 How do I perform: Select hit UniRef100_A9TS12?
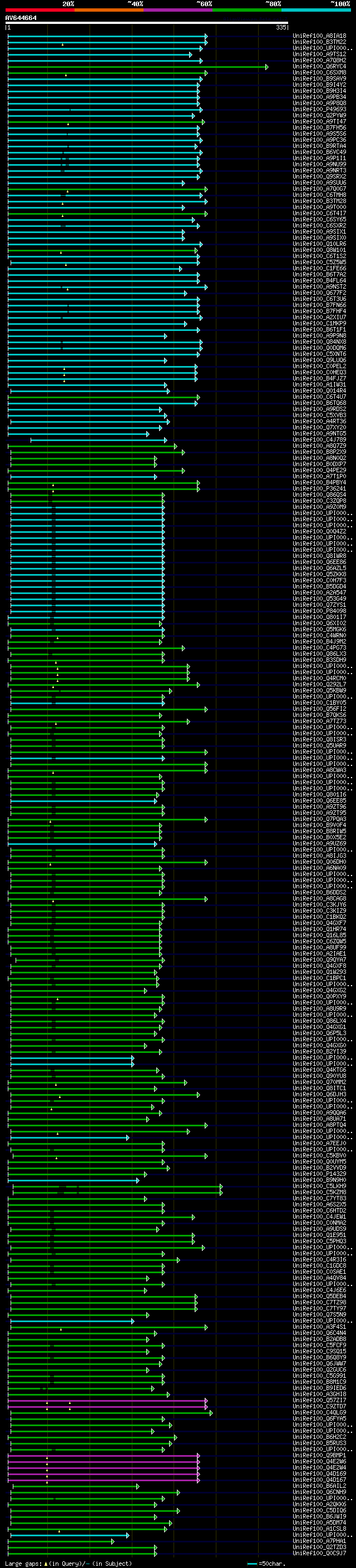tap(319, 54)
